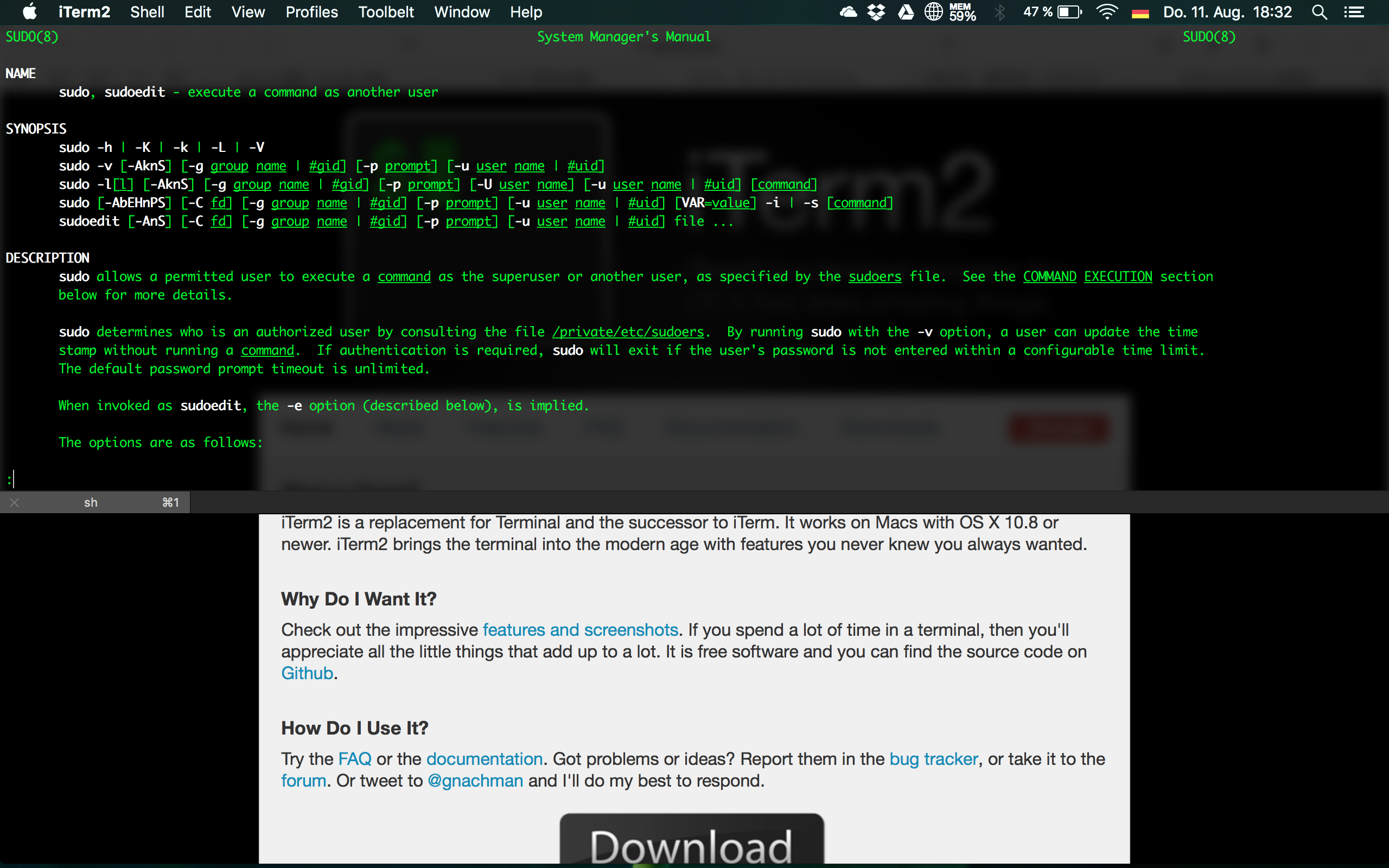Click the battery 47 % indicator
Screen dimensions: 1389x868
coord(1052,12)
